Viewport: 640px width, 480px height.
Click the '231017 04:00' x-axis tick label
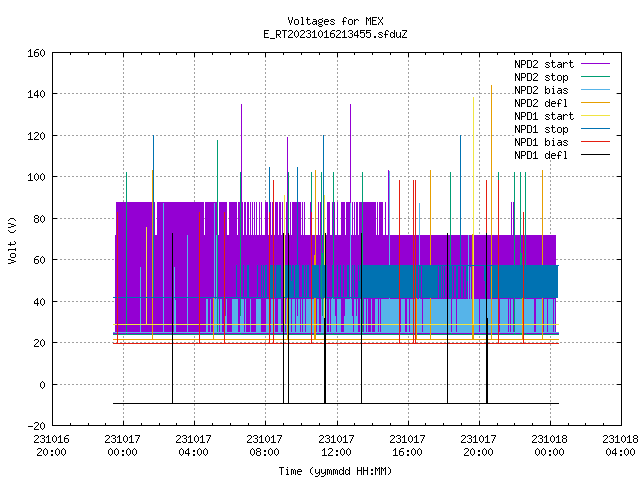click(193, 446)
